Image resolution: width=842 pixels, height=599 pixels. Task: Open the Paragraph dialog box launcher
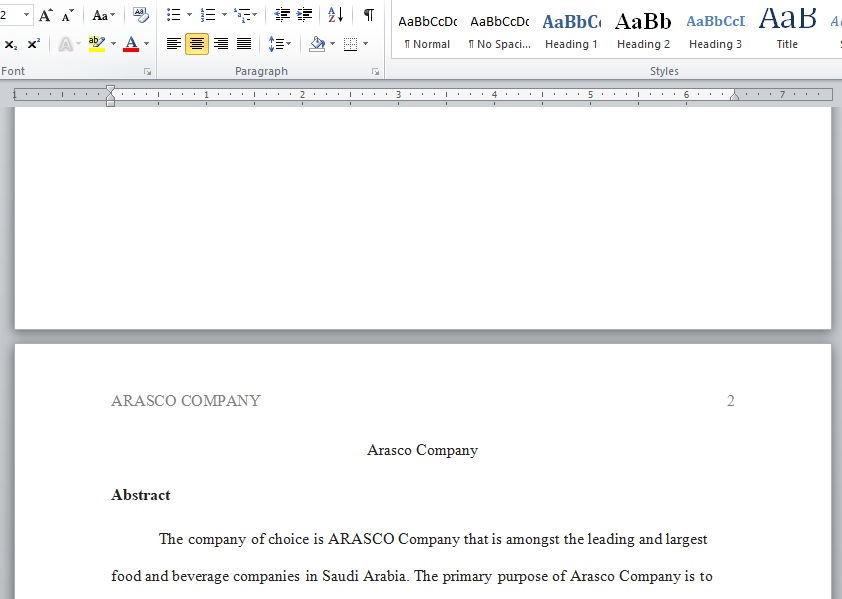[375, 71]
